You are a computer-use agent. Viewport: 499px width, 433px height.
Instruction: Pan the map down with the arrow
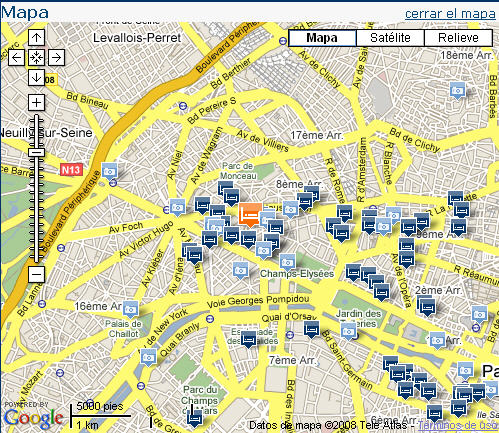[x=36, y=78]
